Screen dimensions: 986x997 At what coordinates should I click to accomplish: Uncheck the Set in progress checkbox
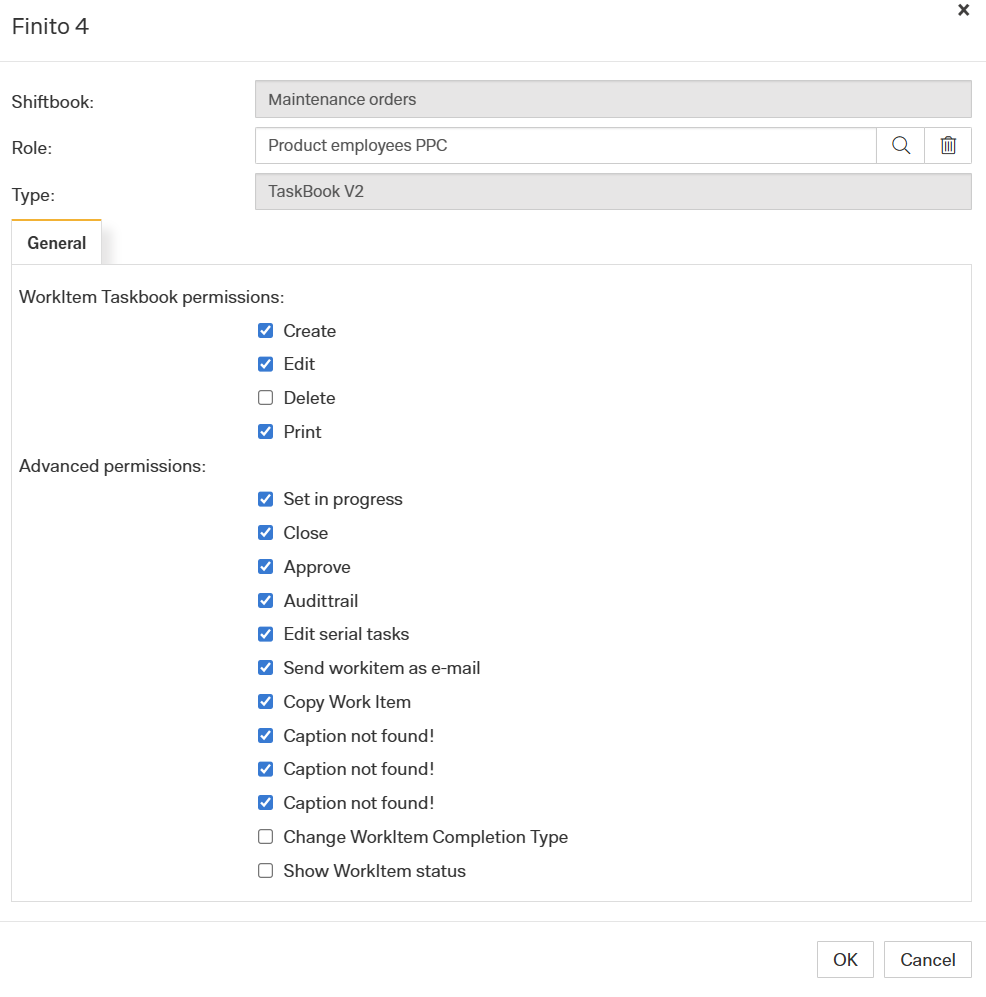point(265,499)
